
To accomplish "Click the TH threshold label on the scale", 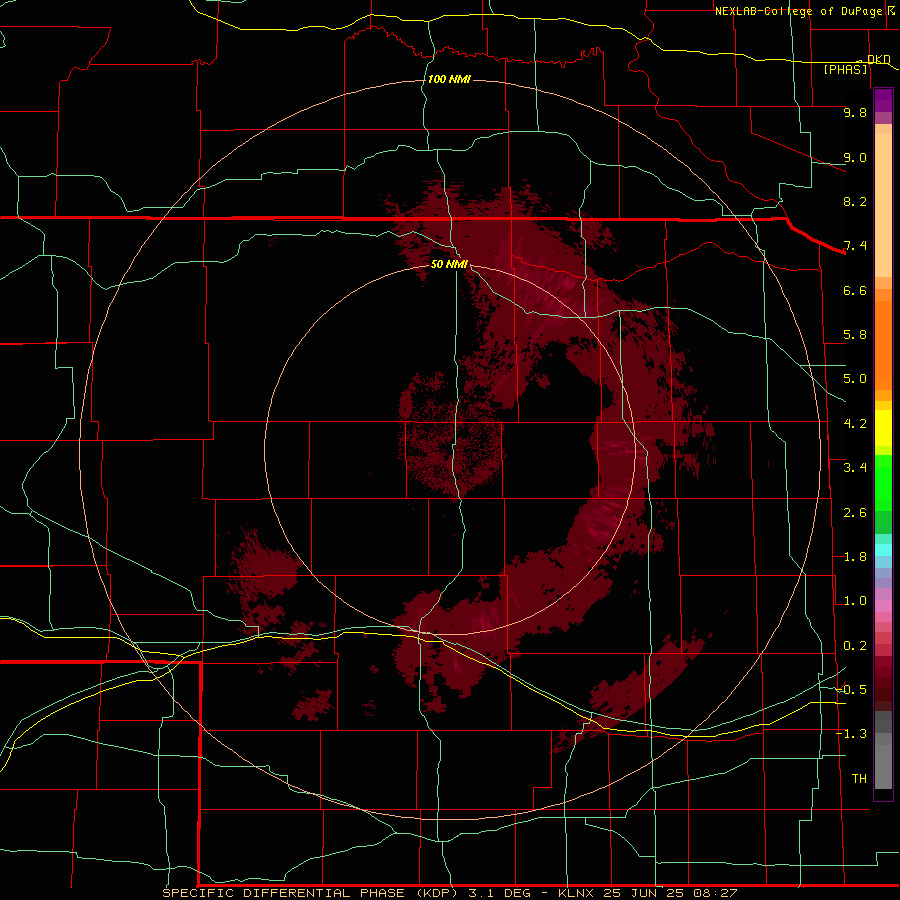I will coord(859,779).
